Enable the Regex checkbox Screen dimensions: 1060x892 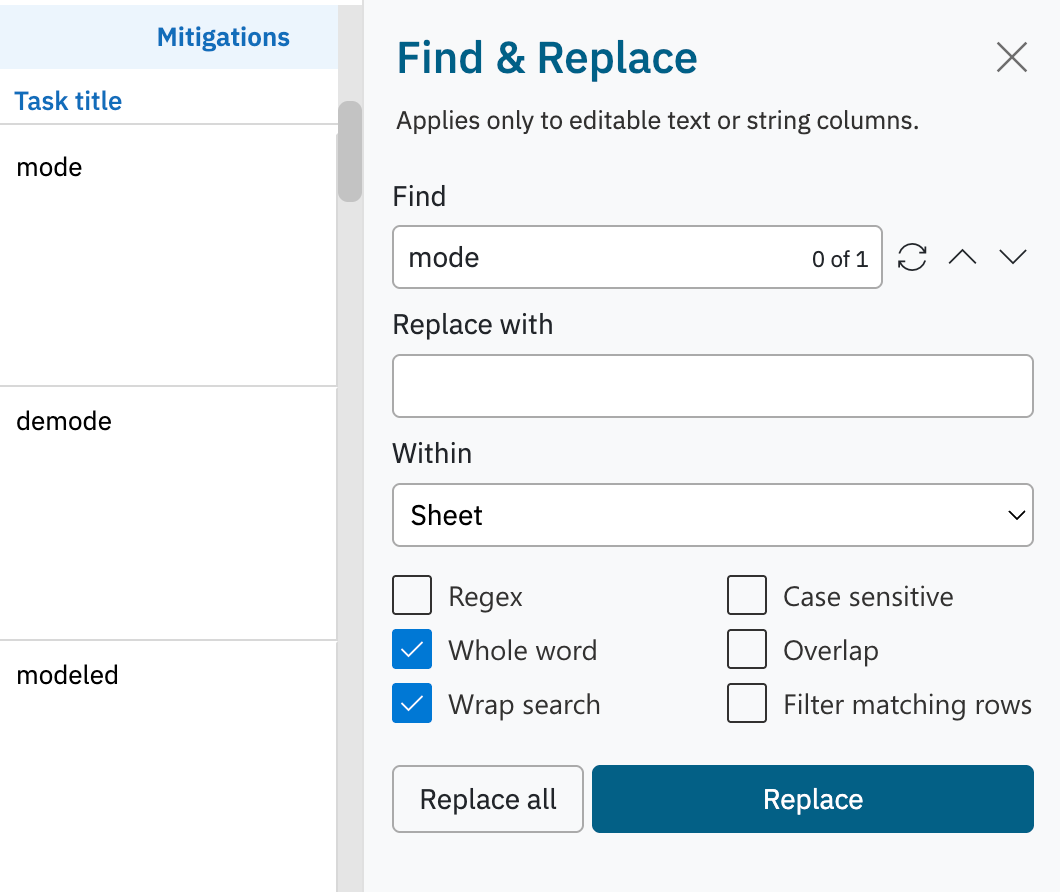click(x=412, y=596)
